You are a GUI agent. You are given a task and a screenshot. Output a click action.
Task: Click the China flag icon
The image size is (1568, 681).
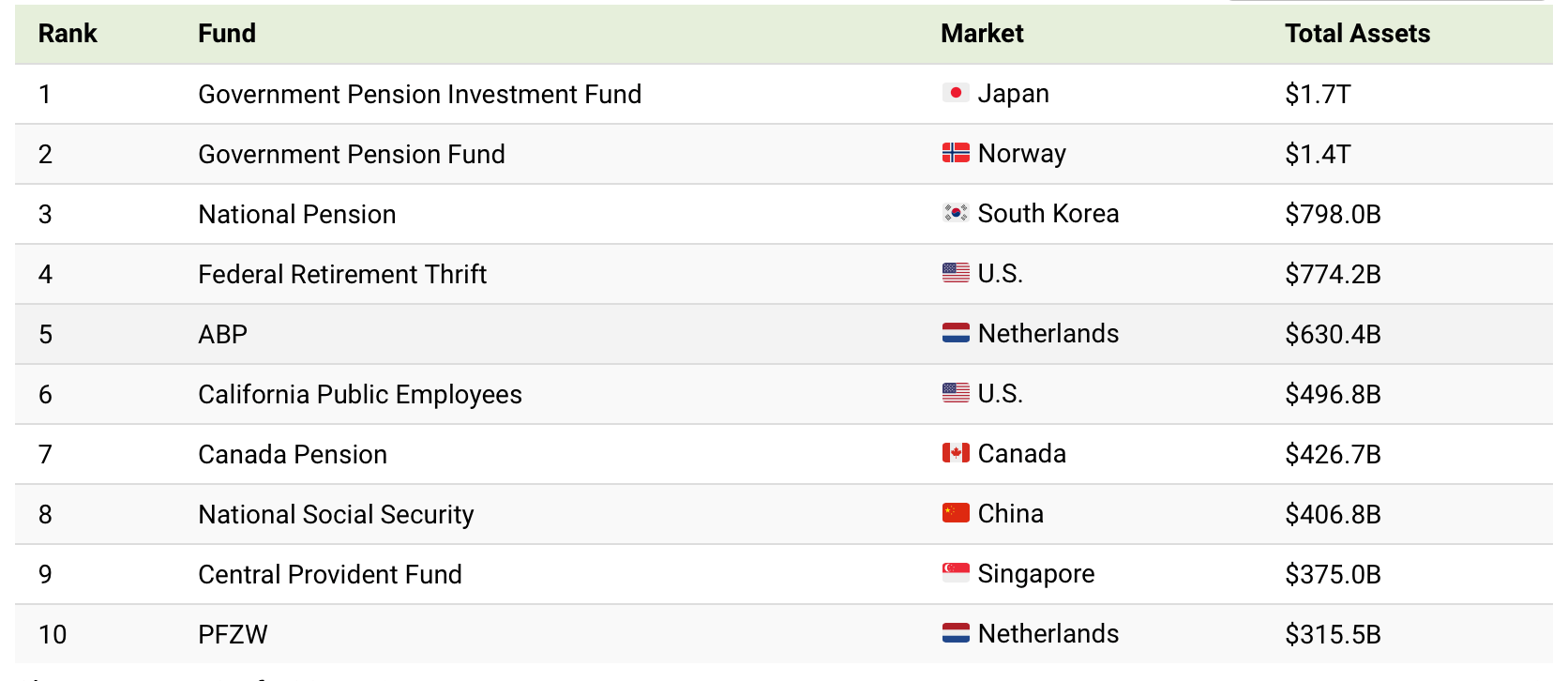click(956, 513)
